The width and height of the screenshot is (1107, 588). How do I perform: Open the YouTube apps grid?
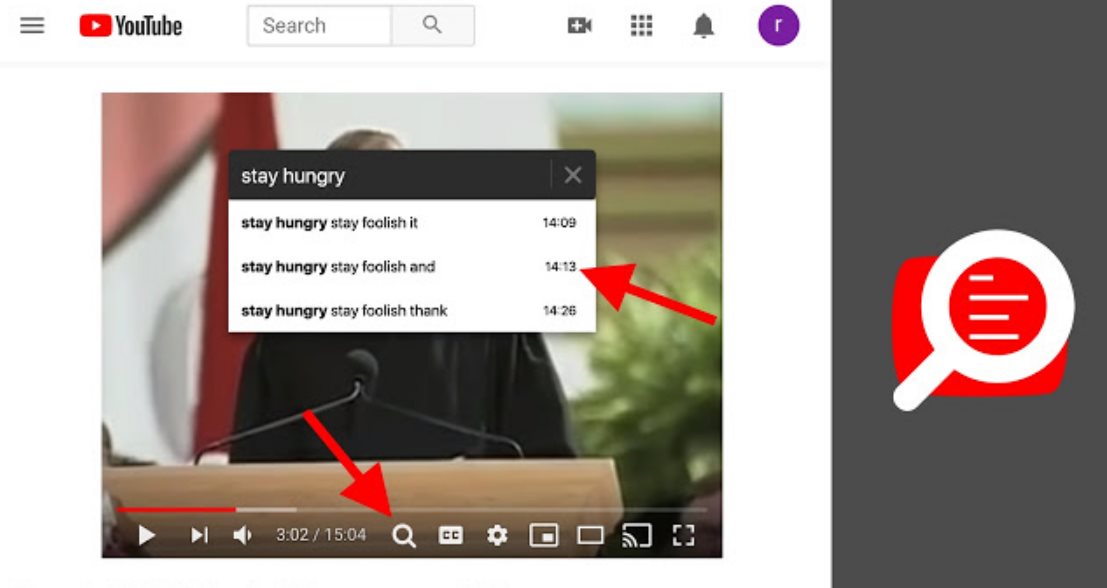click(641, 26)
